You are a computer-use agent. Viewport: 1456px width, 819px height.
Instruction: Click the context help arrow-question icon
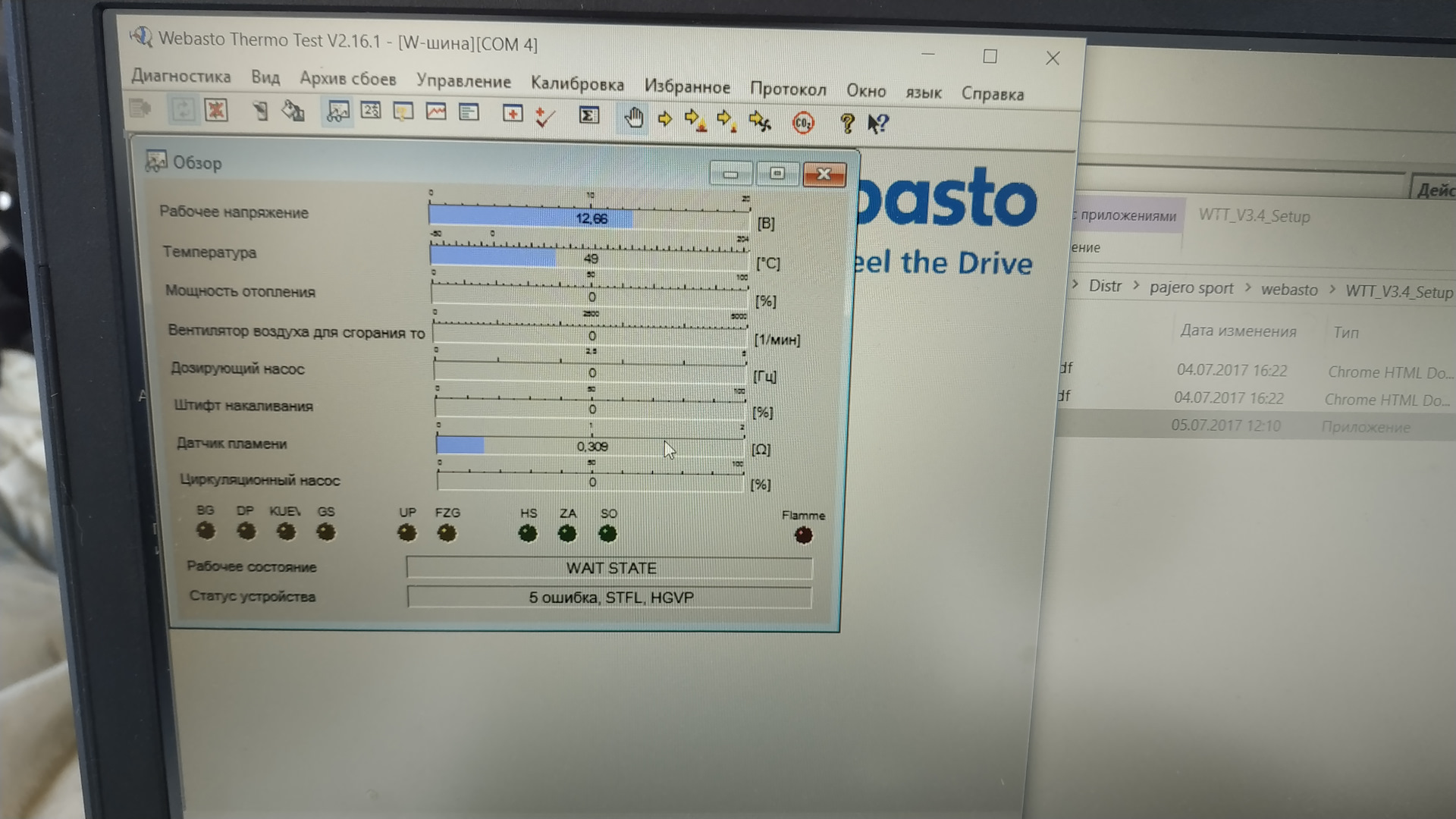877,124
